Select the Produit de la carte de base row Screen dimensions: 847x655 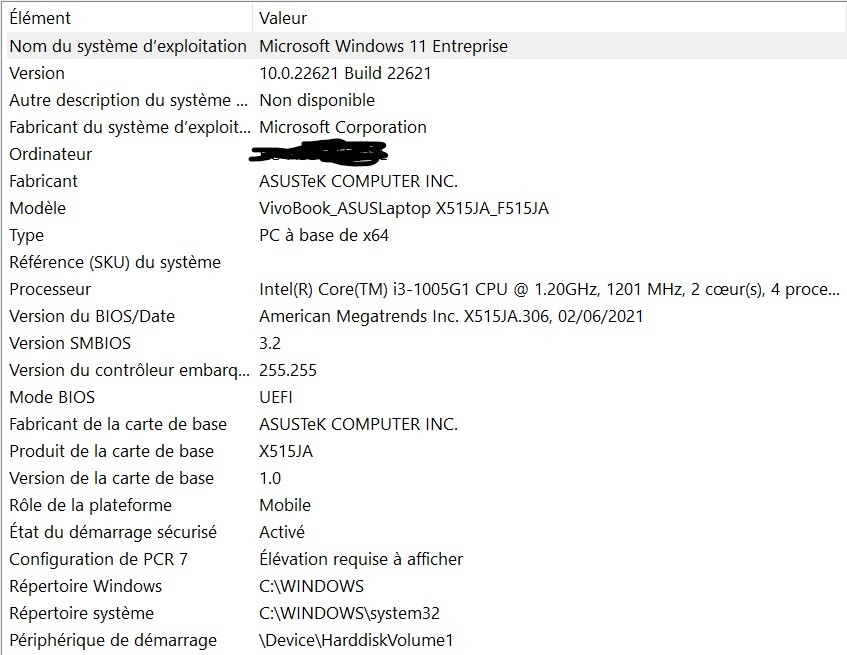point(425,451)
